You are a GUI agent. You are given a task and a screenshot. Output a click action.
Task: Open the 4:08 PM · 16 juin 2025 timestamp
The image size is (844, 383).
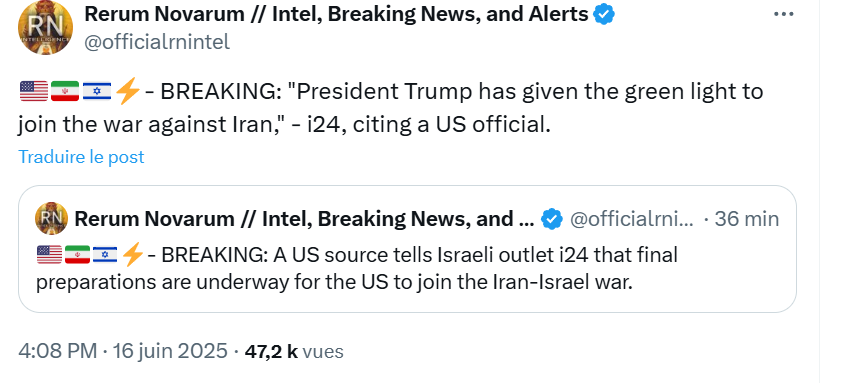click(123, 351)
